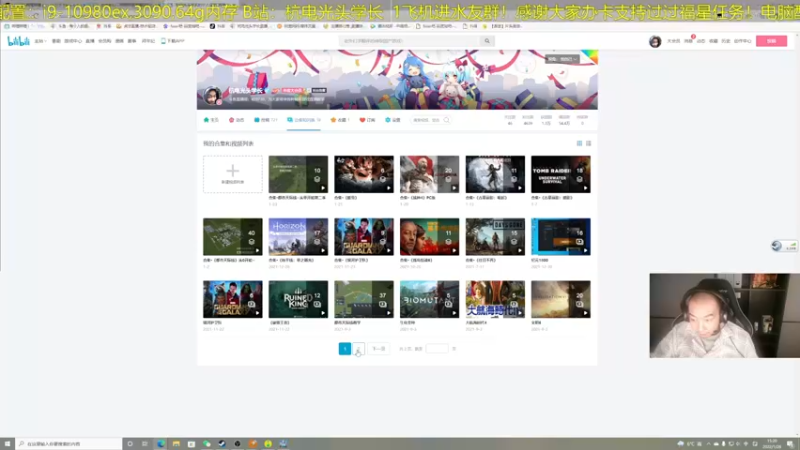Open the Ruined King playlist thumbnail
800x450 pixels.
point(298,299)
